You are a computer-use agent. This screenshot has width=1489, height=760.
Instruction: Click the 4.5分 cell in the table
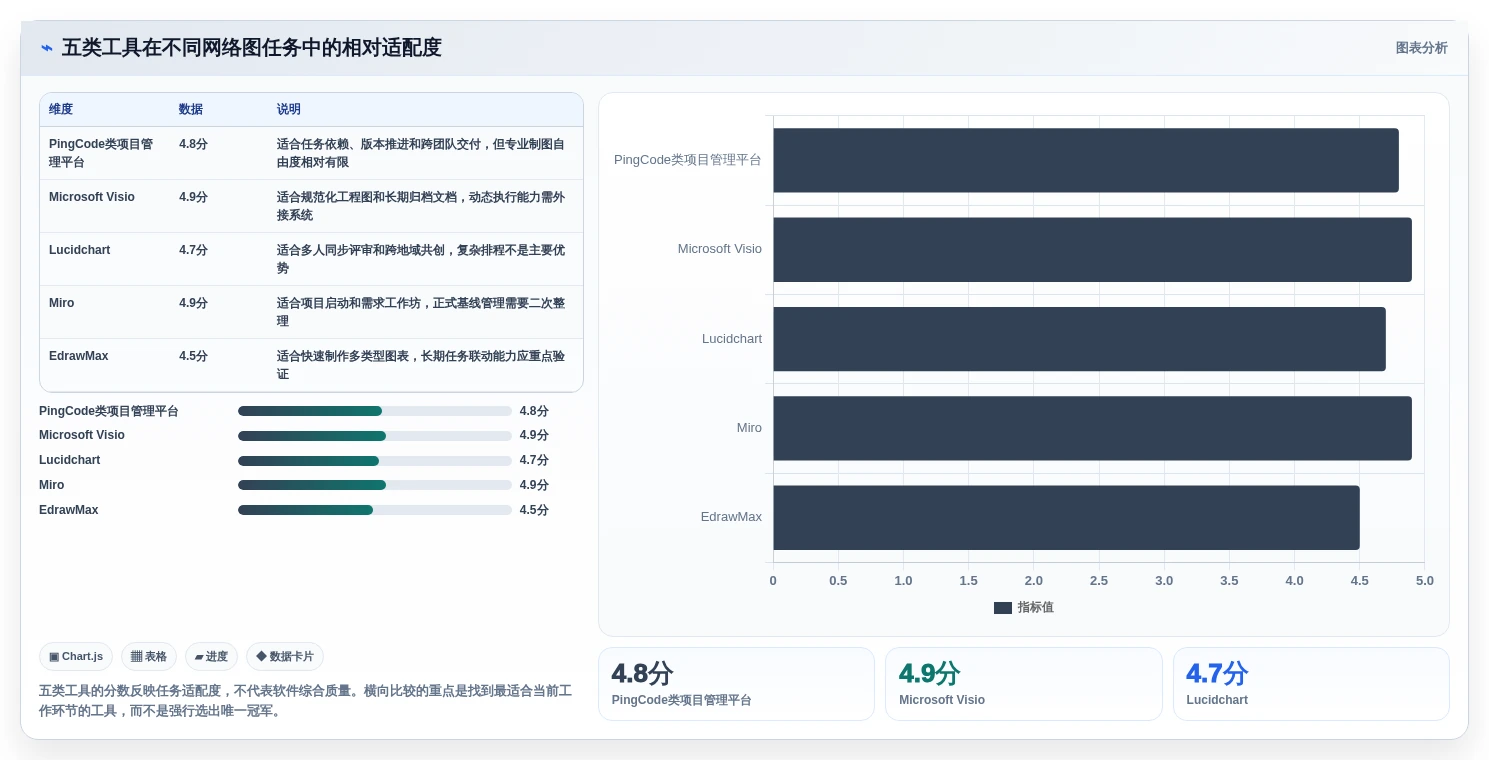pos(194,356)
